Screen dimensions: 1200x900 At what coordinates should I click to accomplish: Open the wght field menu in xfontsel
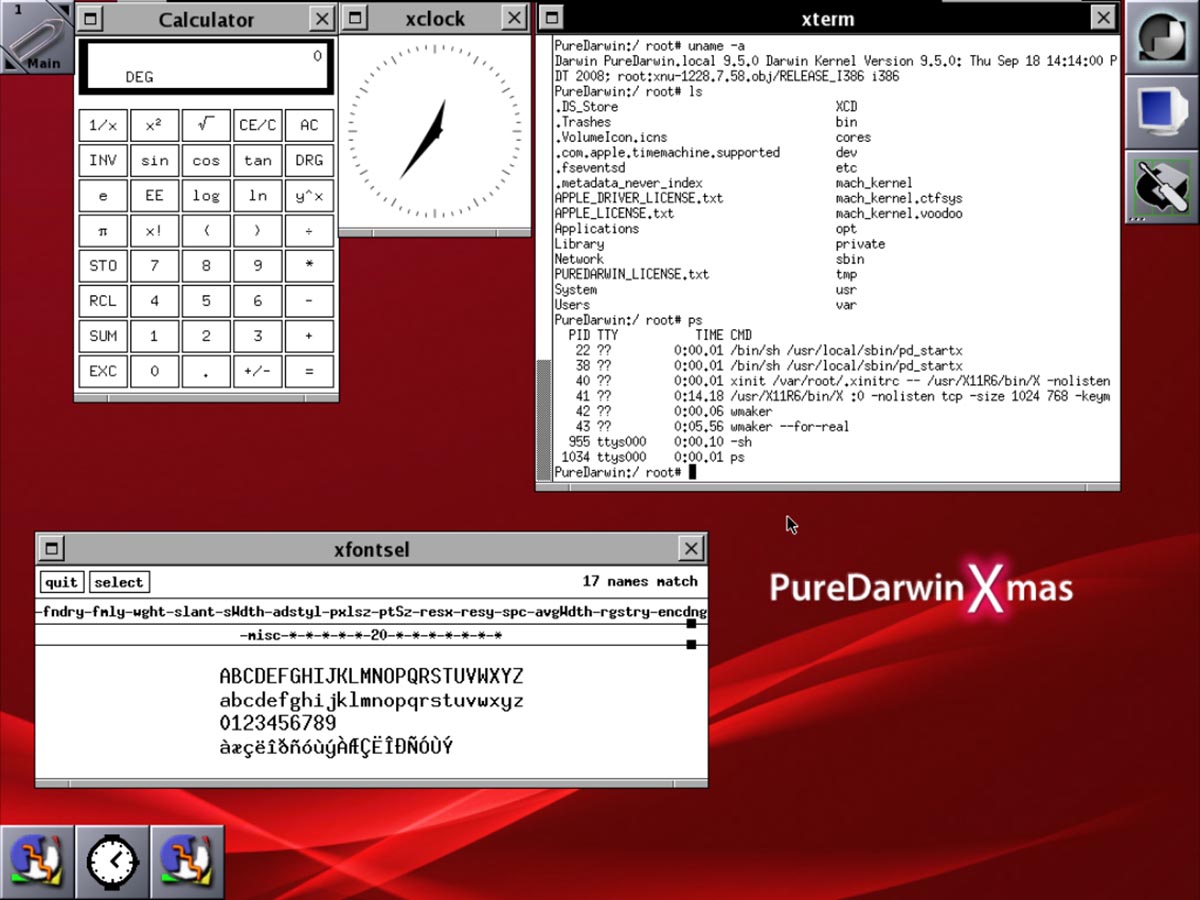click(x=149, y=612)
